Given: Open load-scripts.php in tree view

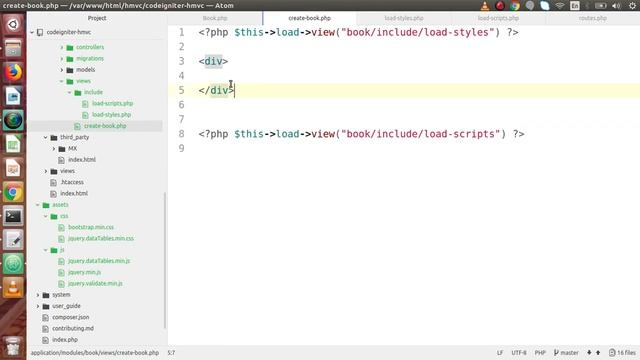Looking at the screenshot, I should pyautogui.click(x=112, y=104).
